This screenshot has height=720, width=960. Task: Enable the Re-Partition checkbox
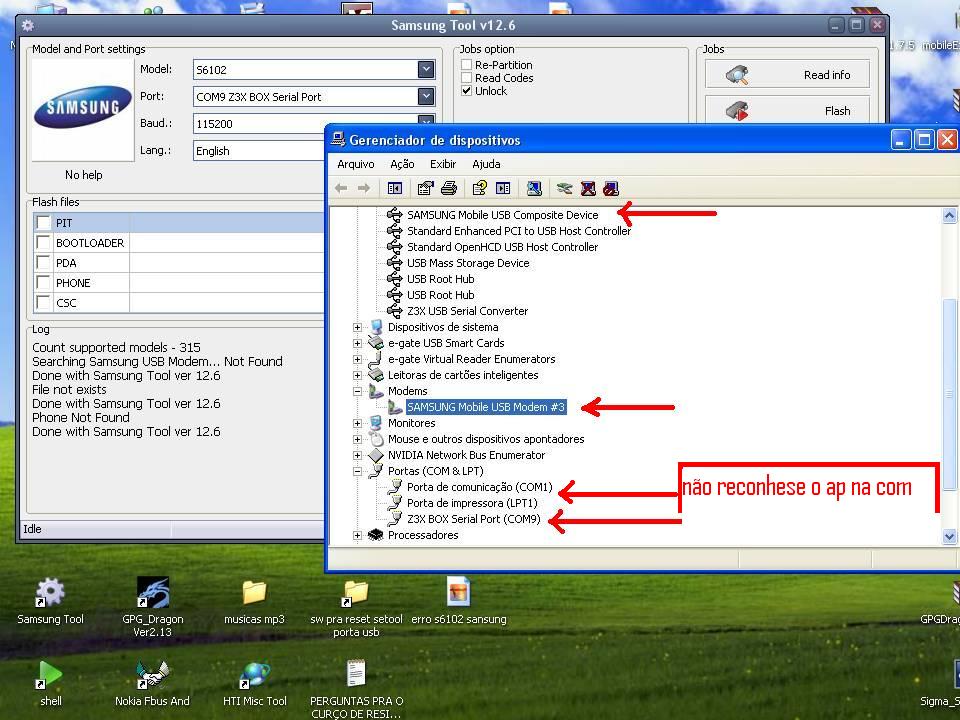[467, 65]
